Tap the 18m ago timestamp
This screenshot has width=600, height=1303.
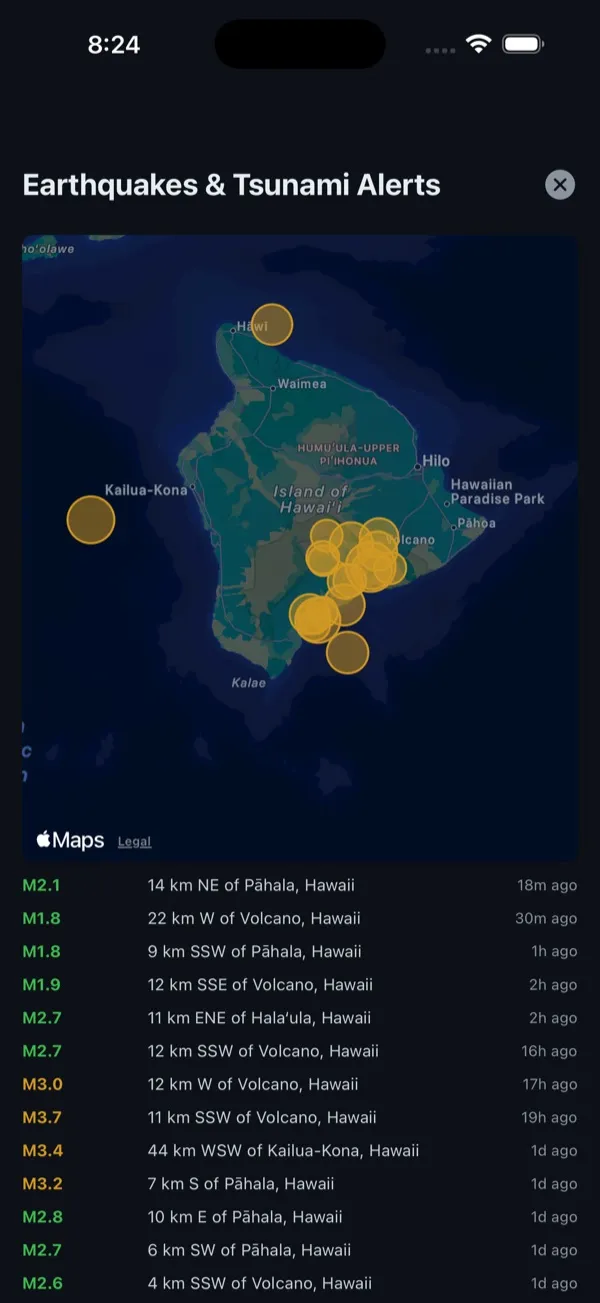point(547,885)
